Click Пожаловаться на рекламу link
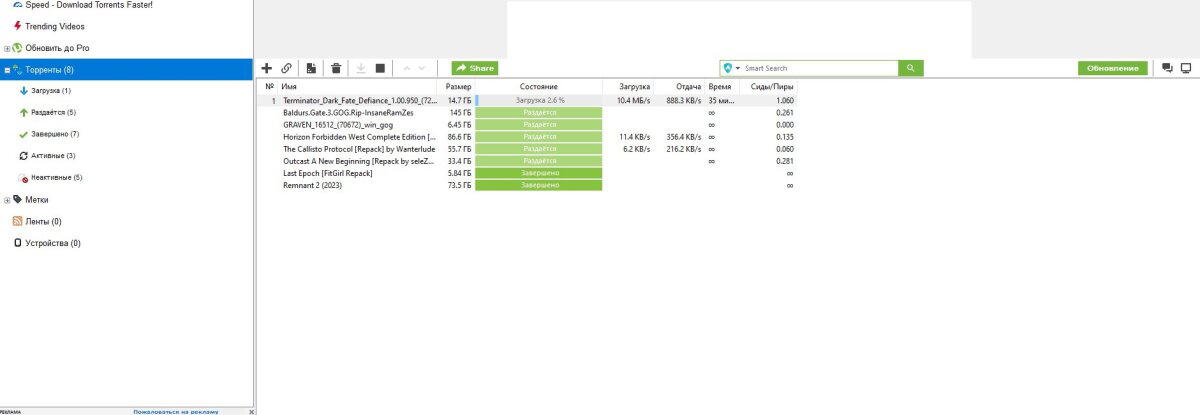 (174, 411)
